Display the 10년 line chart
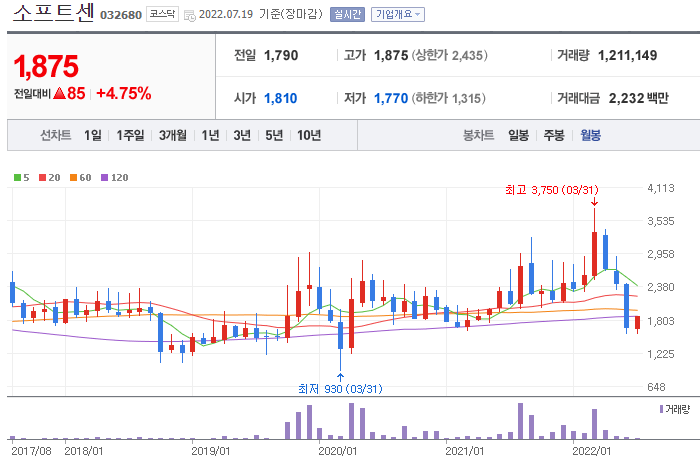Viewport: 700px width, 461px height. point(309,135)
